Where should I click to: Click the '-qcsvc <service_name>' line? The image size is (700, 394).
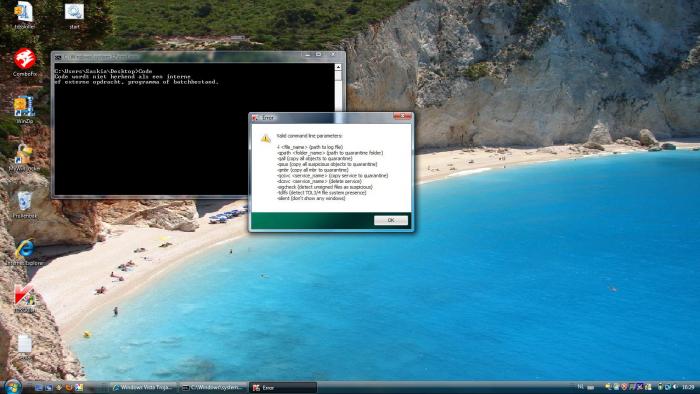coord(333,176)
